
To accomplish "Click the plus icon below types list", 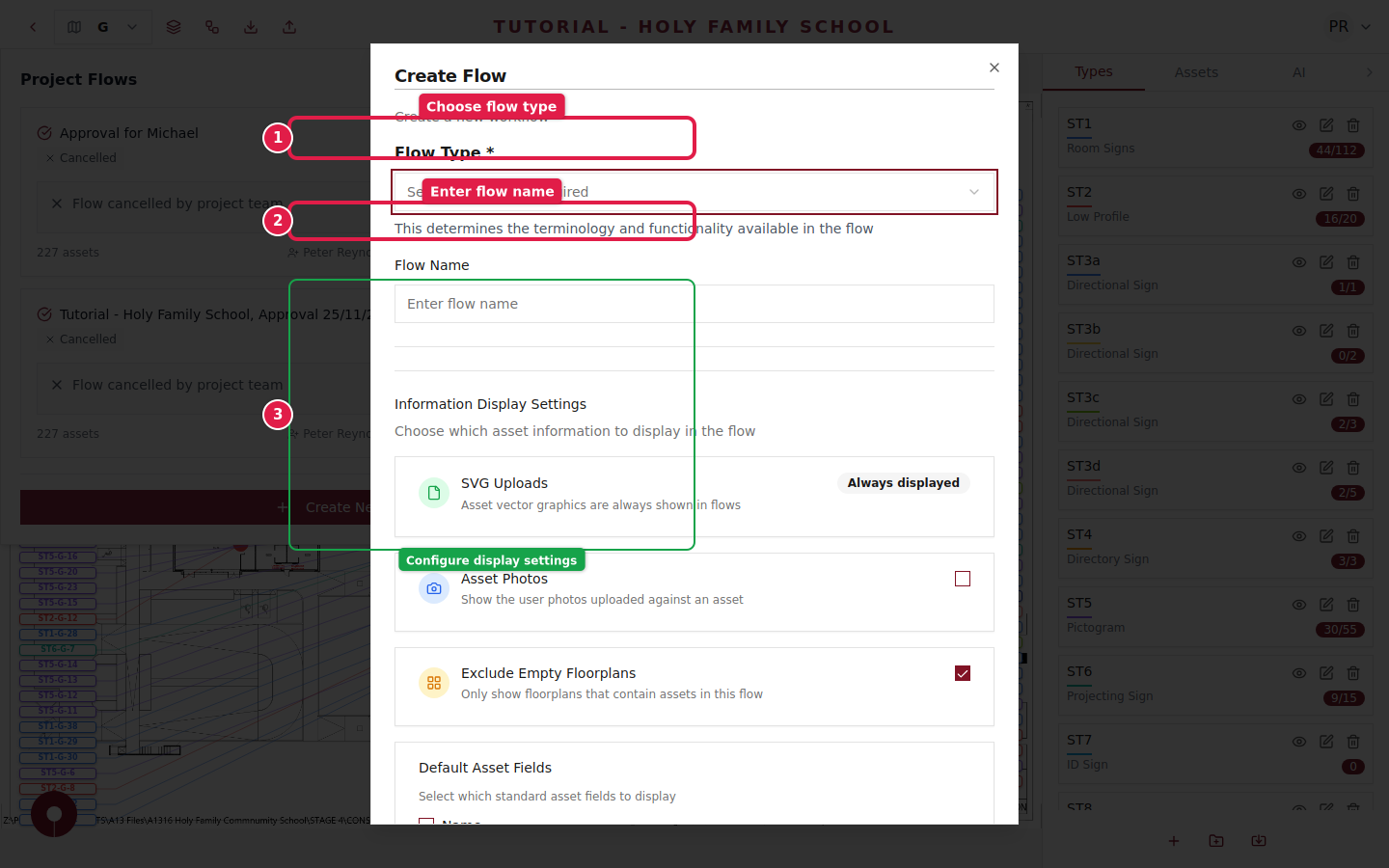I will (1174, 841).
